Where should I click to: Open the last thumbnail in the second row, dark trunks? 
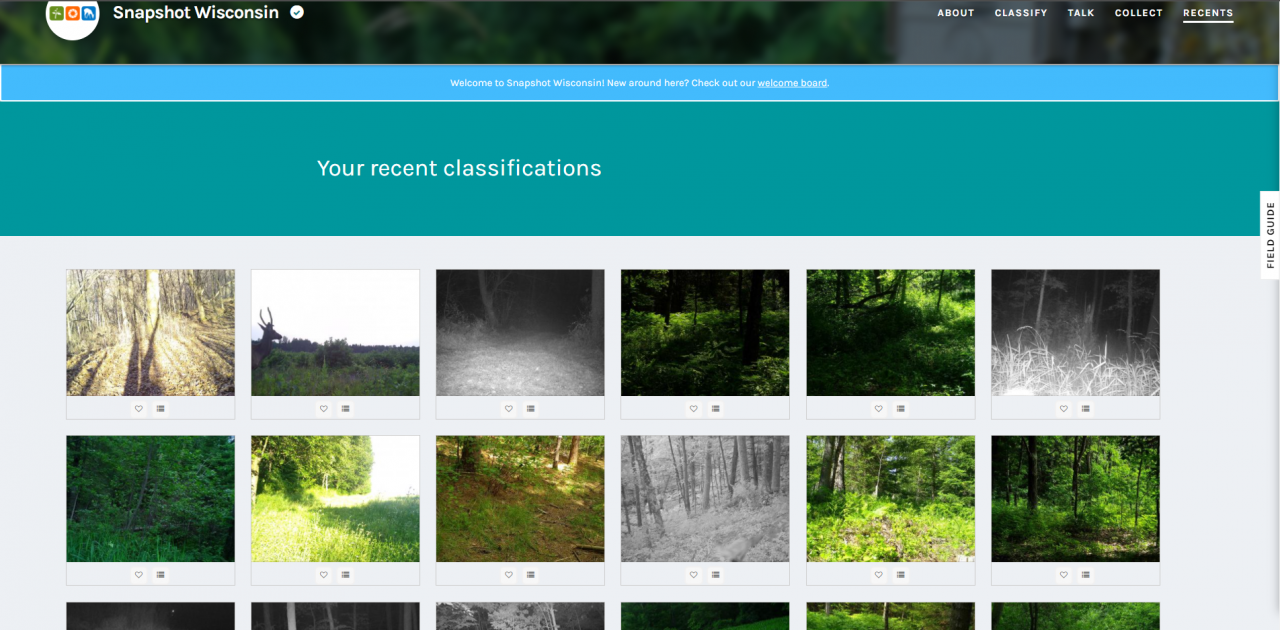pos(1076,499)
